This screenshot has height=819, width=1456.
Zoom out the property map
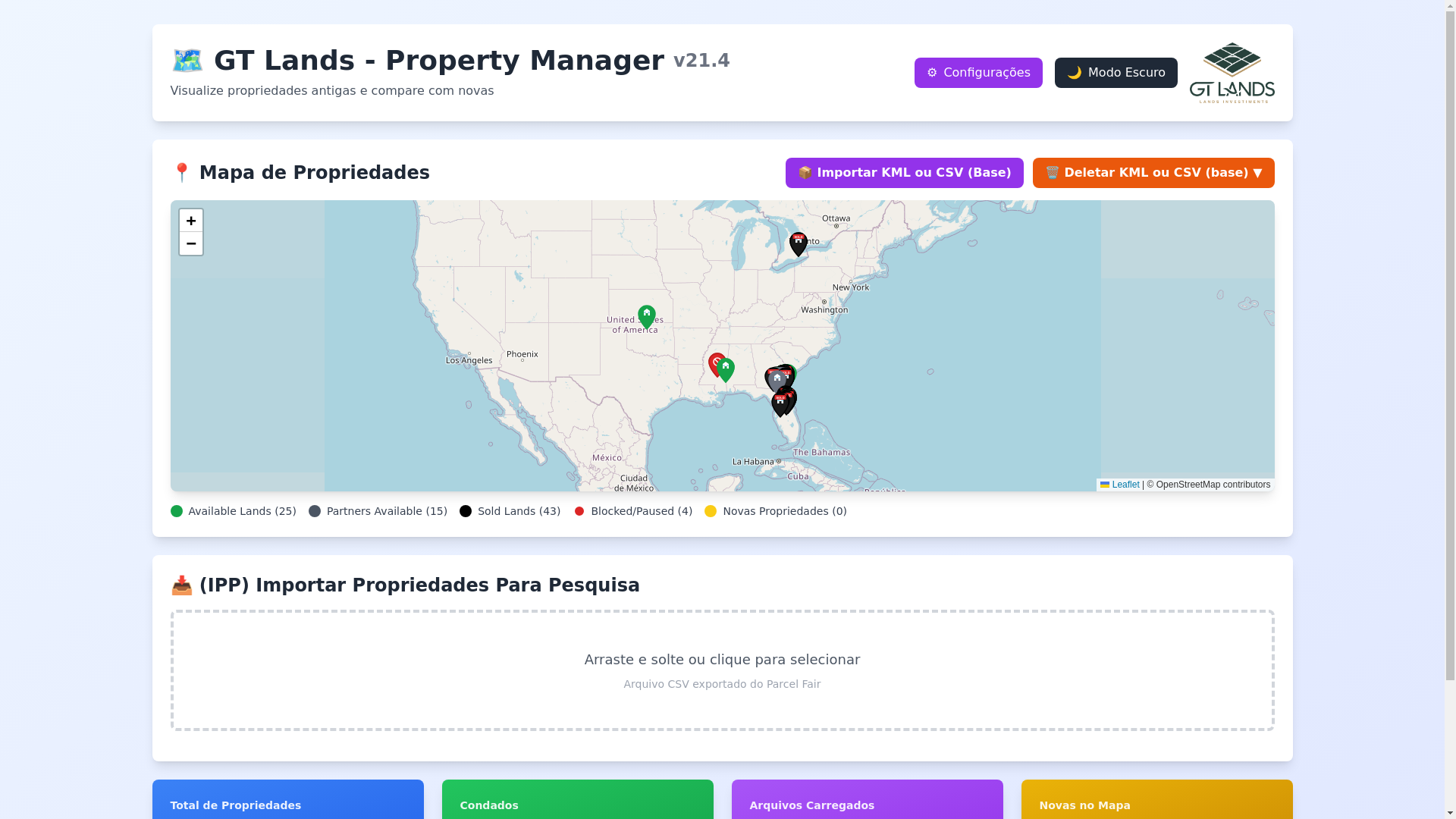point(191,244)
